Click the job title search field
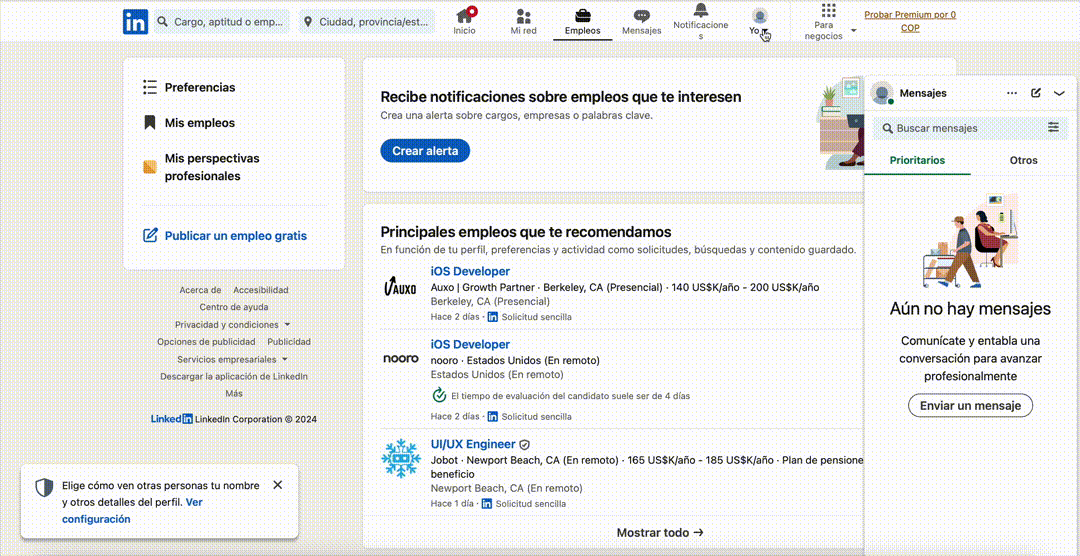 tap(221, 21)
